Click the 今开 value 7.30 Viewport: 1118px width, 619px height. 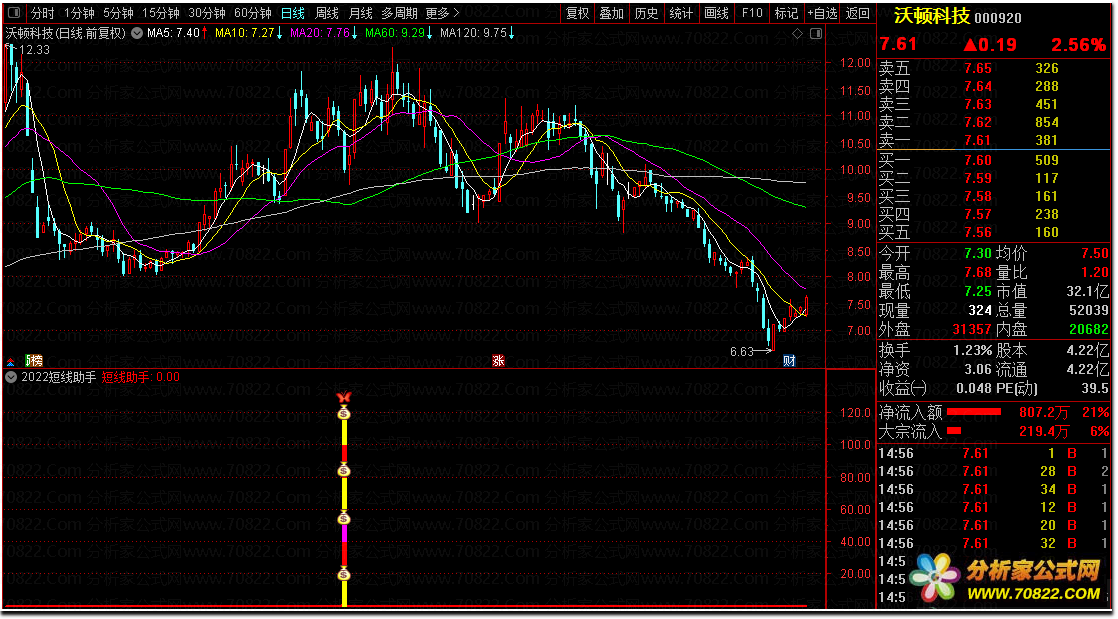(x=978, y=253)
